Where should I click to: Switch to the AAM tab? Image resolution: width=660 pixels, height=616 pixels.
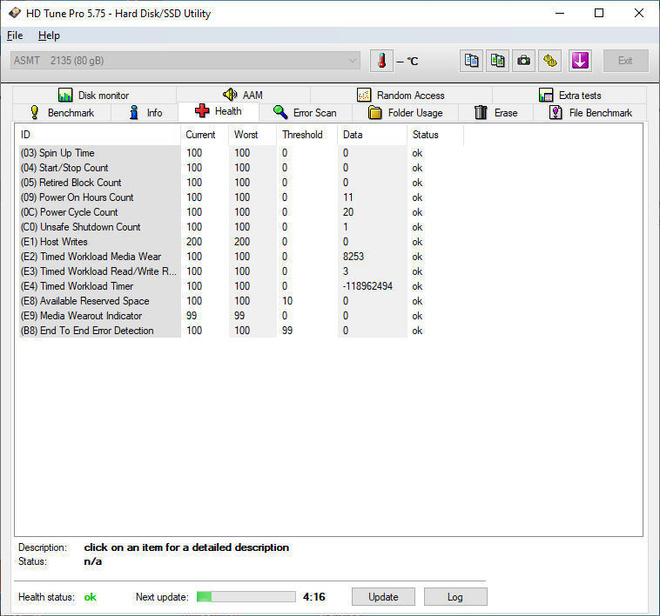pyautogui.click(x=243, y=95)
